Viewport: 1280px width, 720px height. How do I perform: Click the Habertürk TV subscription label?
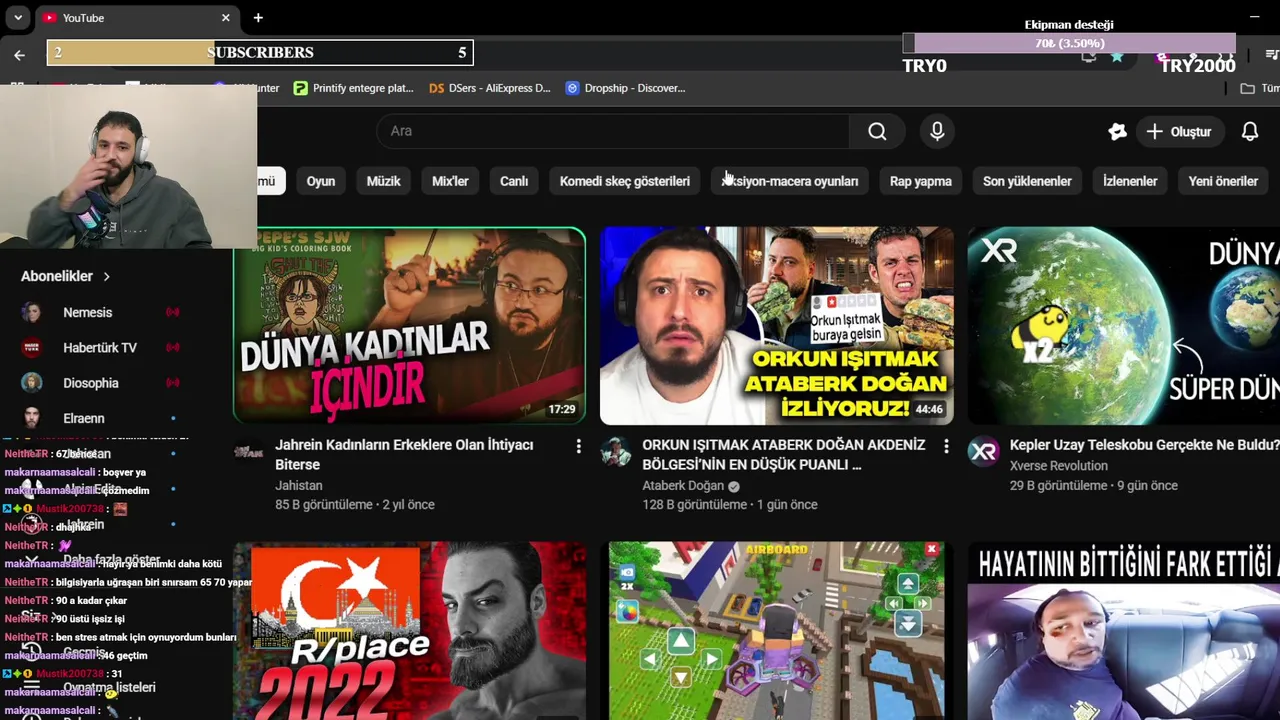(x=100, y=348)
